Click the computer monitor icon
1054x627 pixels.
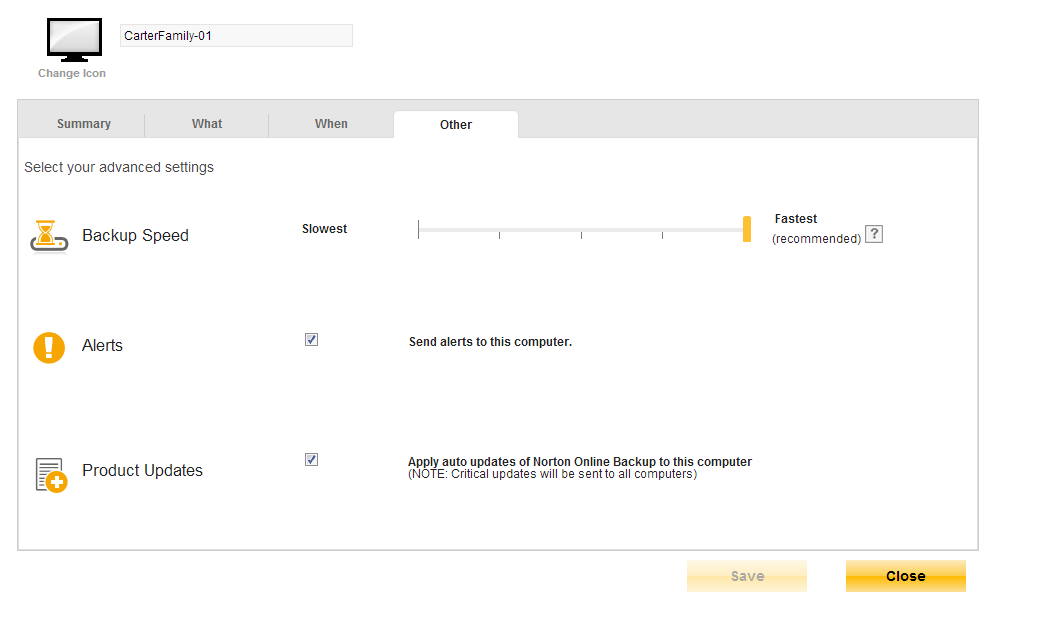[x=74, y=40]
